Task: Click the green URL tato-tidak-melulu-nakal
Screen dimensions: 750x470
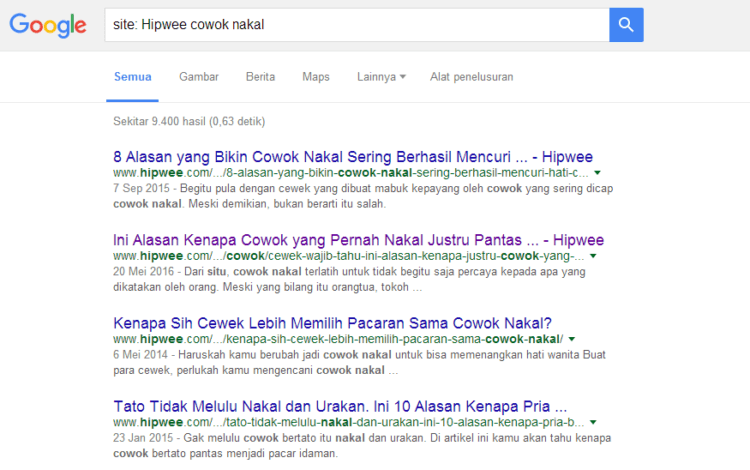Action: [349, 422]
